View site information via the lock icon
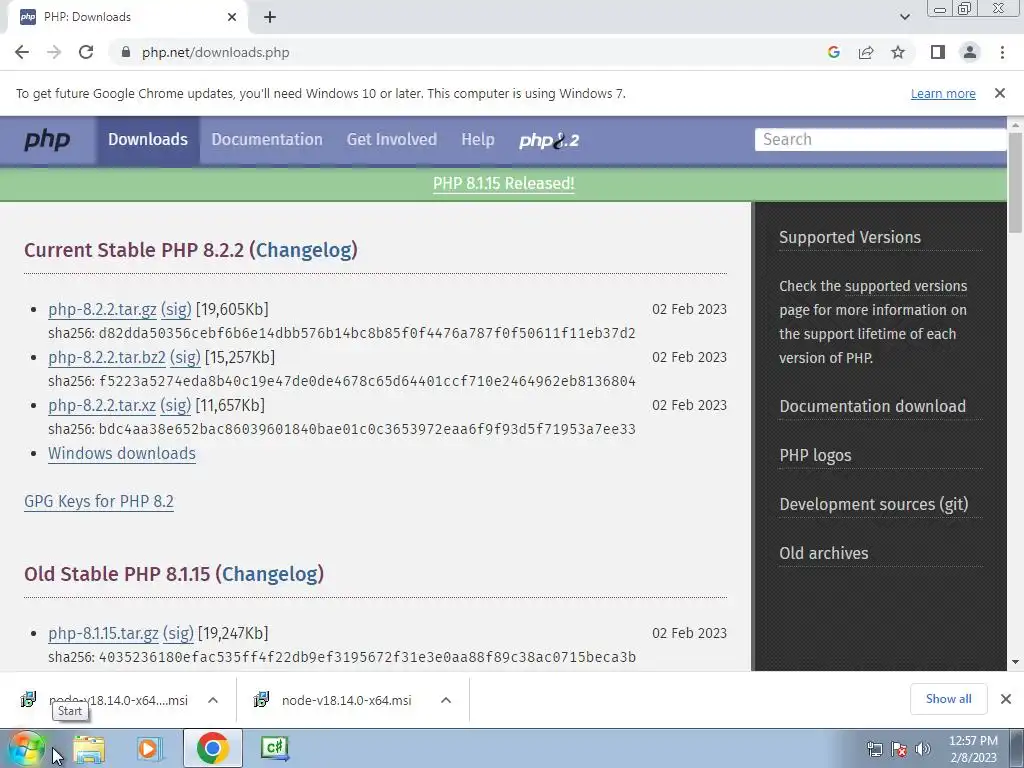Viewport: 1024px width, 768px height. point(126,52)
